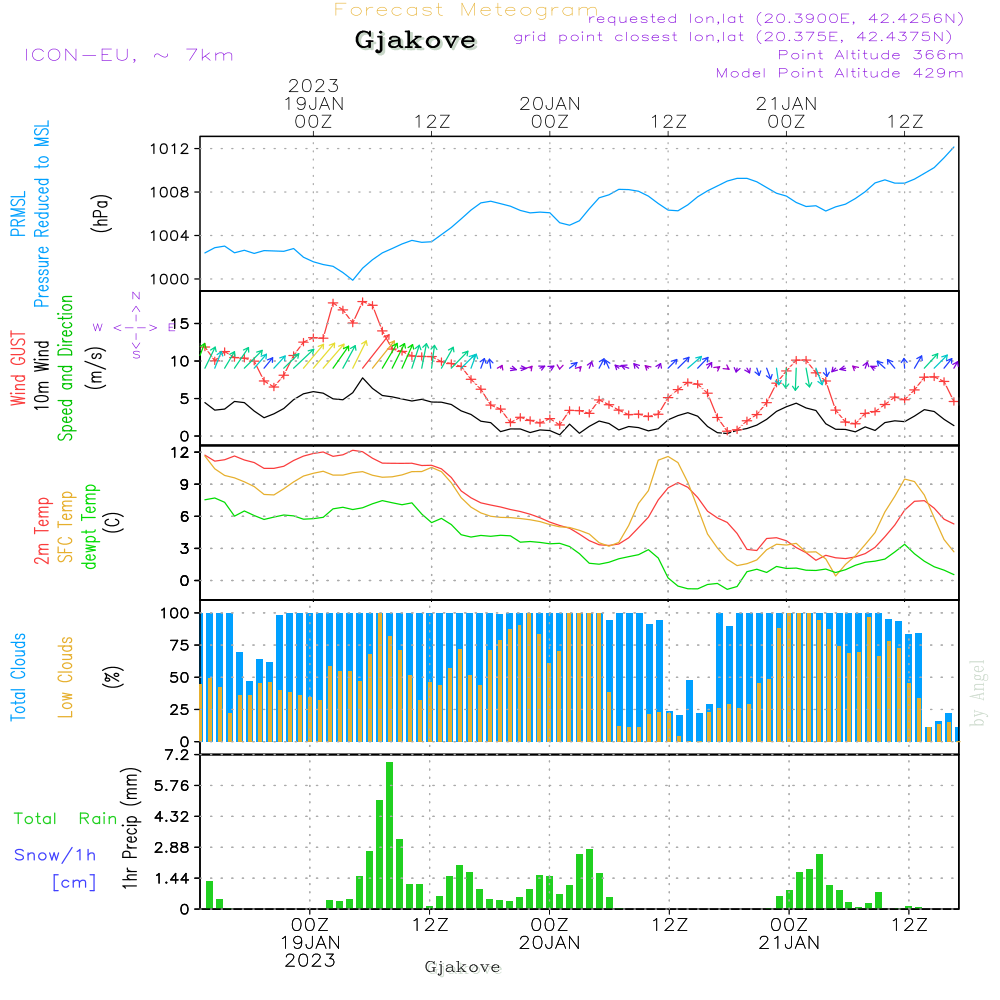Click the 'Pressure Reduced to MSL' label
This screenshot has width=1000, height=1000.
41,214
